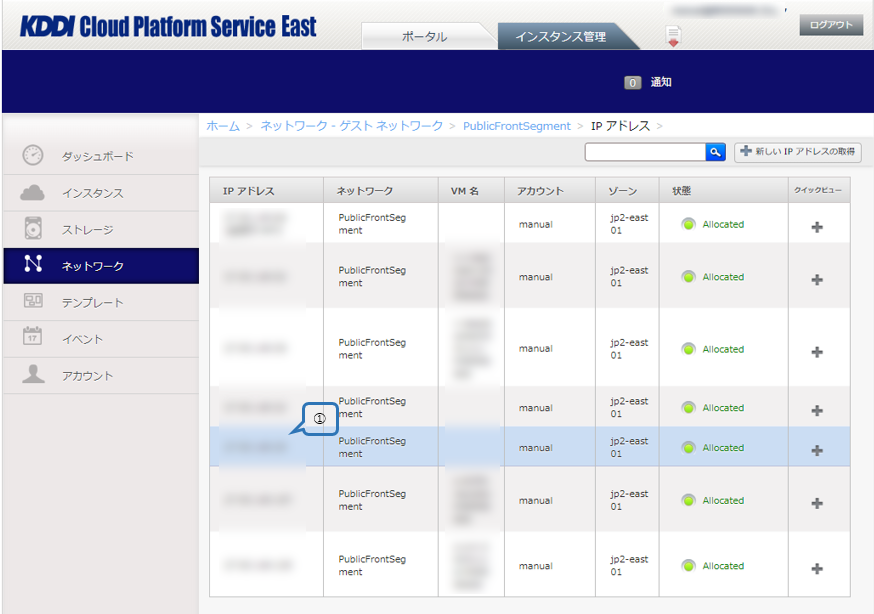
Task: Click the KDDI Cloud Platform Service East logo
Action: [168, 26]
